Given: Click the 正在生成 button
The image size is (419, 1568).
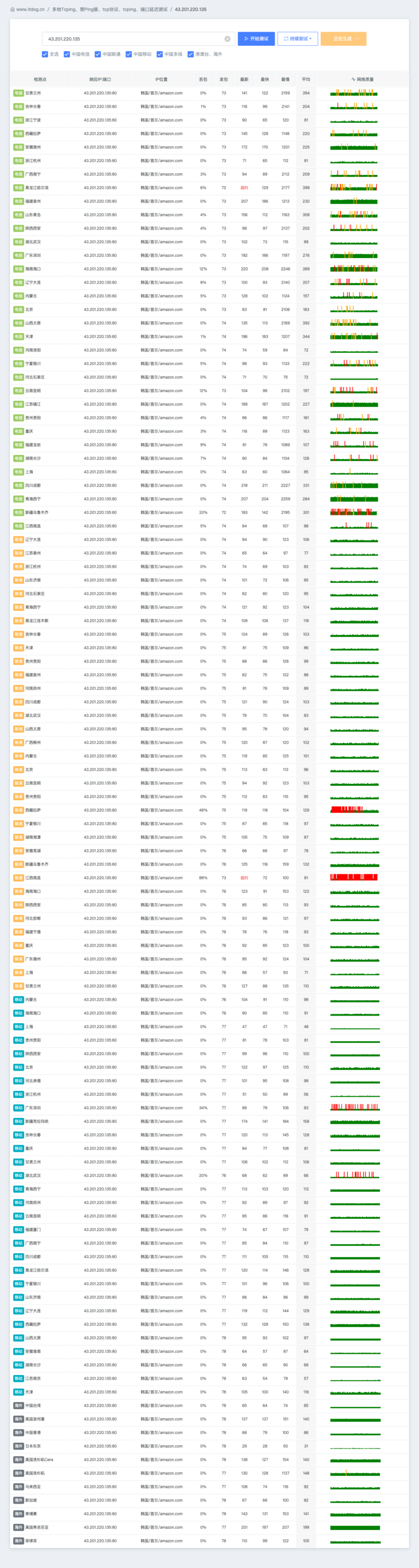Looking at the screenshot, I should [x=344, y=39].
